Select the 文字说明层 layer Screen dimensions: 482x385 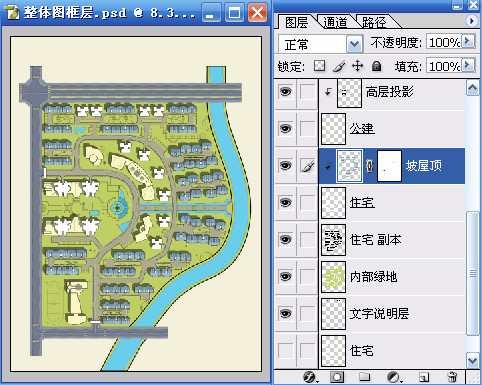coord(379,314)
